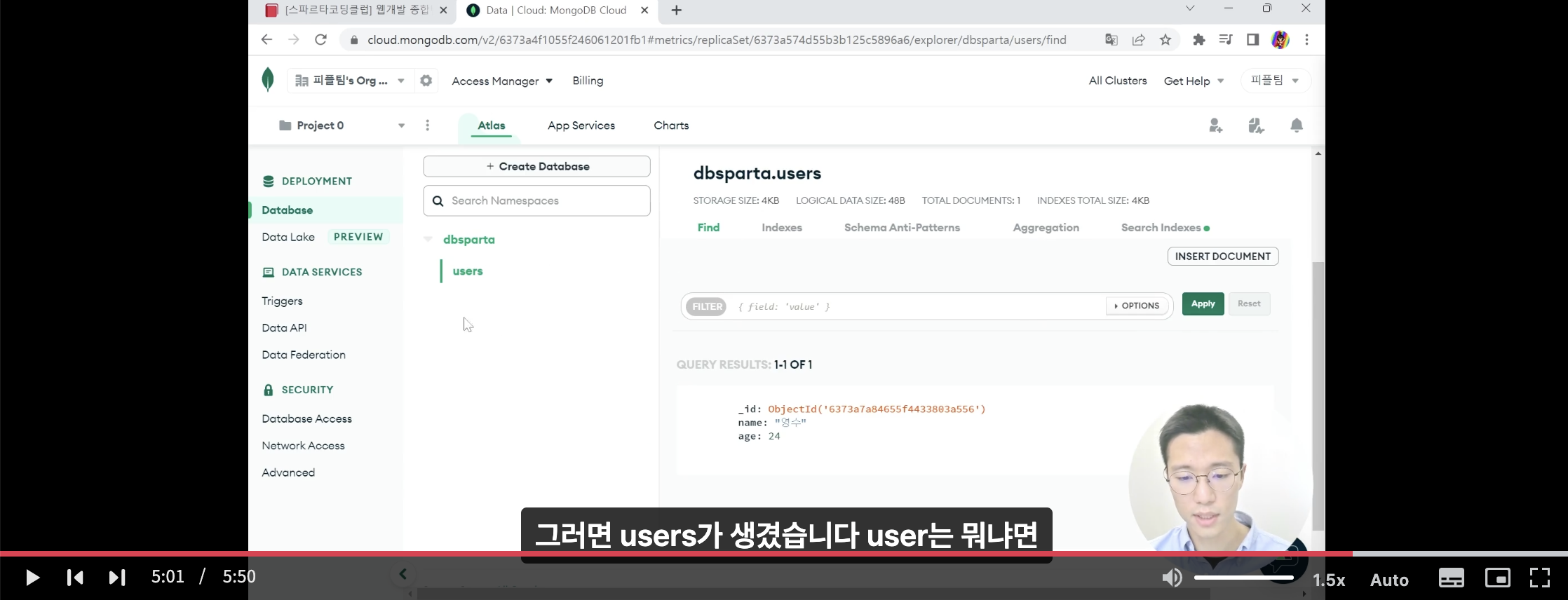1568x600 pixels.
Task: Skip to previous video
Action: point(75,578)
